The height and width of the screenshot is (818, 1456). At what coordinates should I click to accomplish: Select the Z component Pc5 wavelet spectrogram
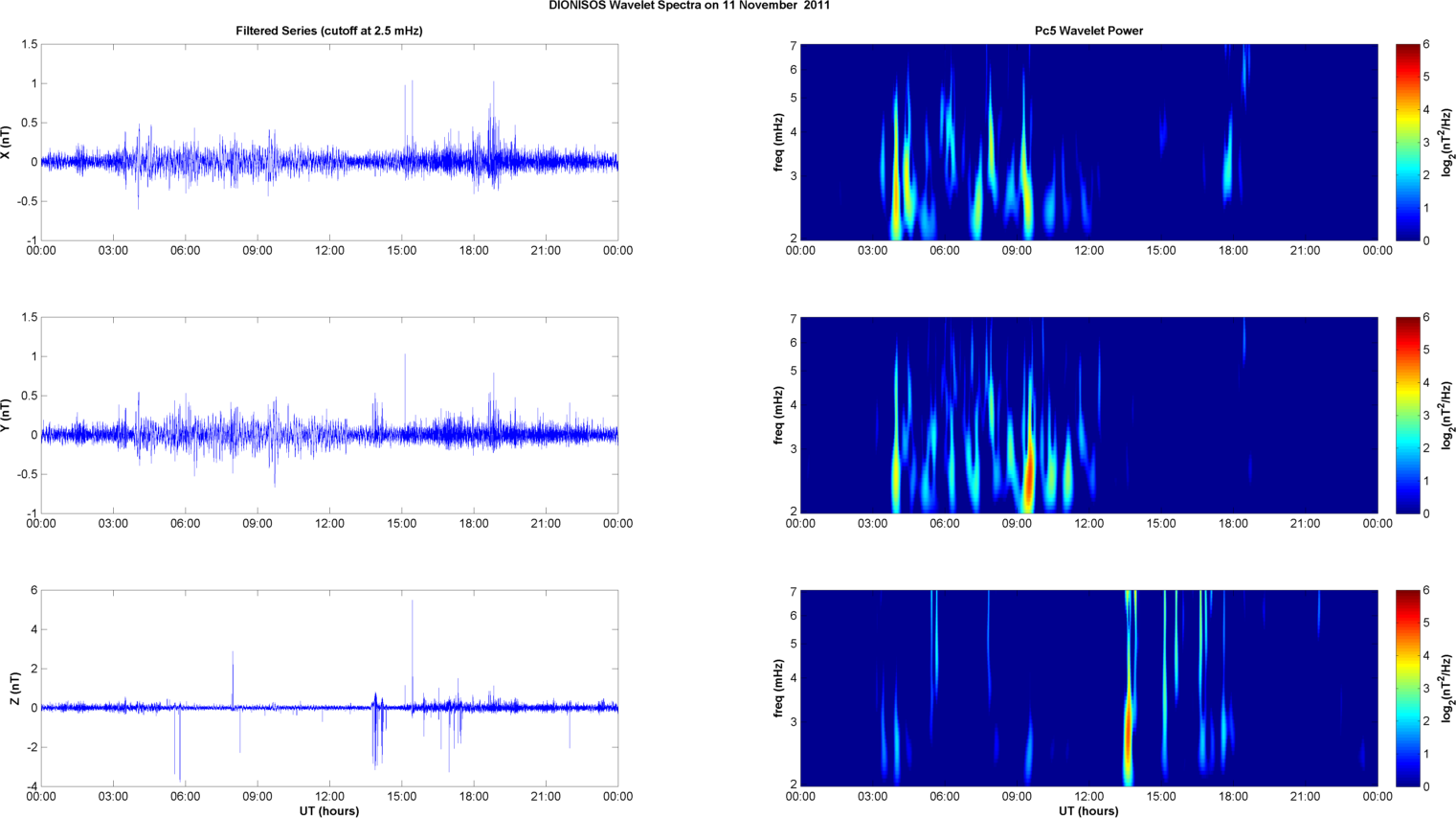[x=1088, y=689]
